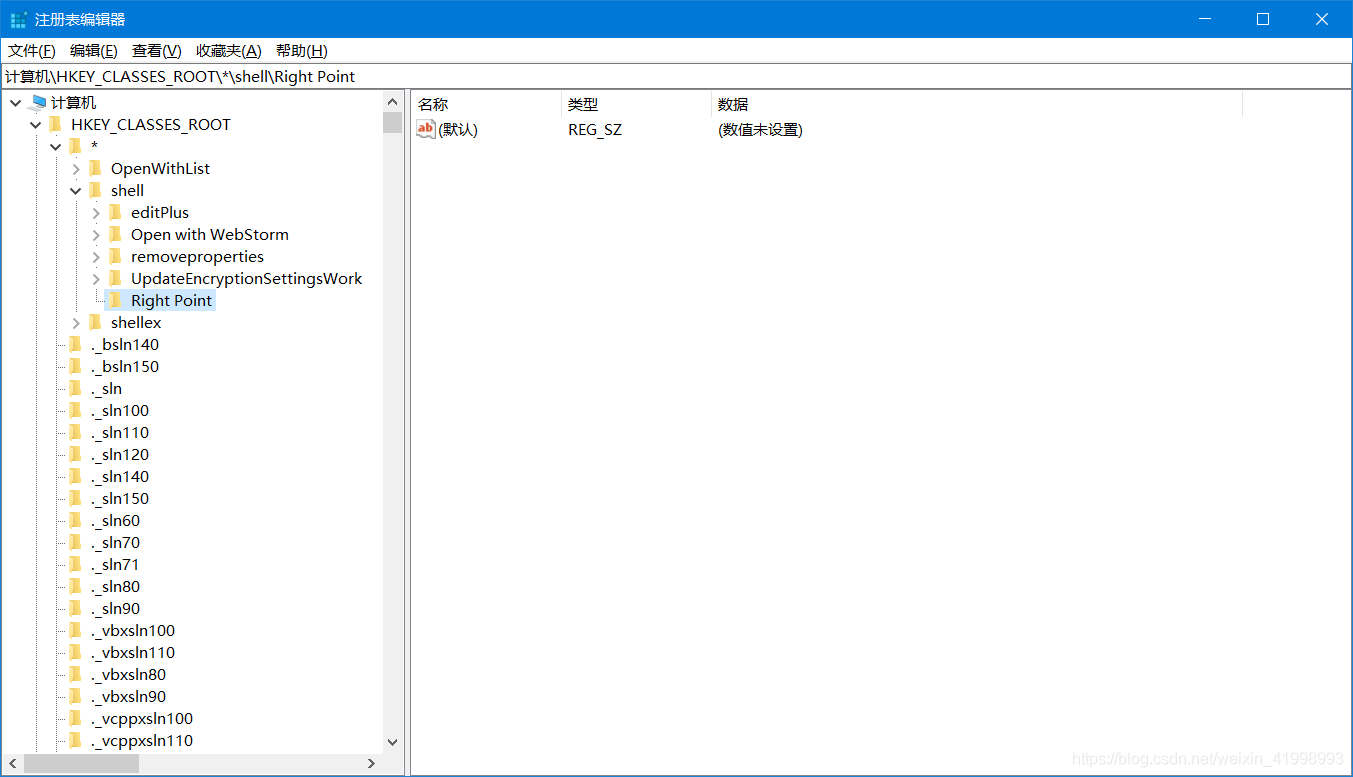The height and width of the screenshot is (777, 1353).
Task: Expand the shellex key
Action: 76,322
